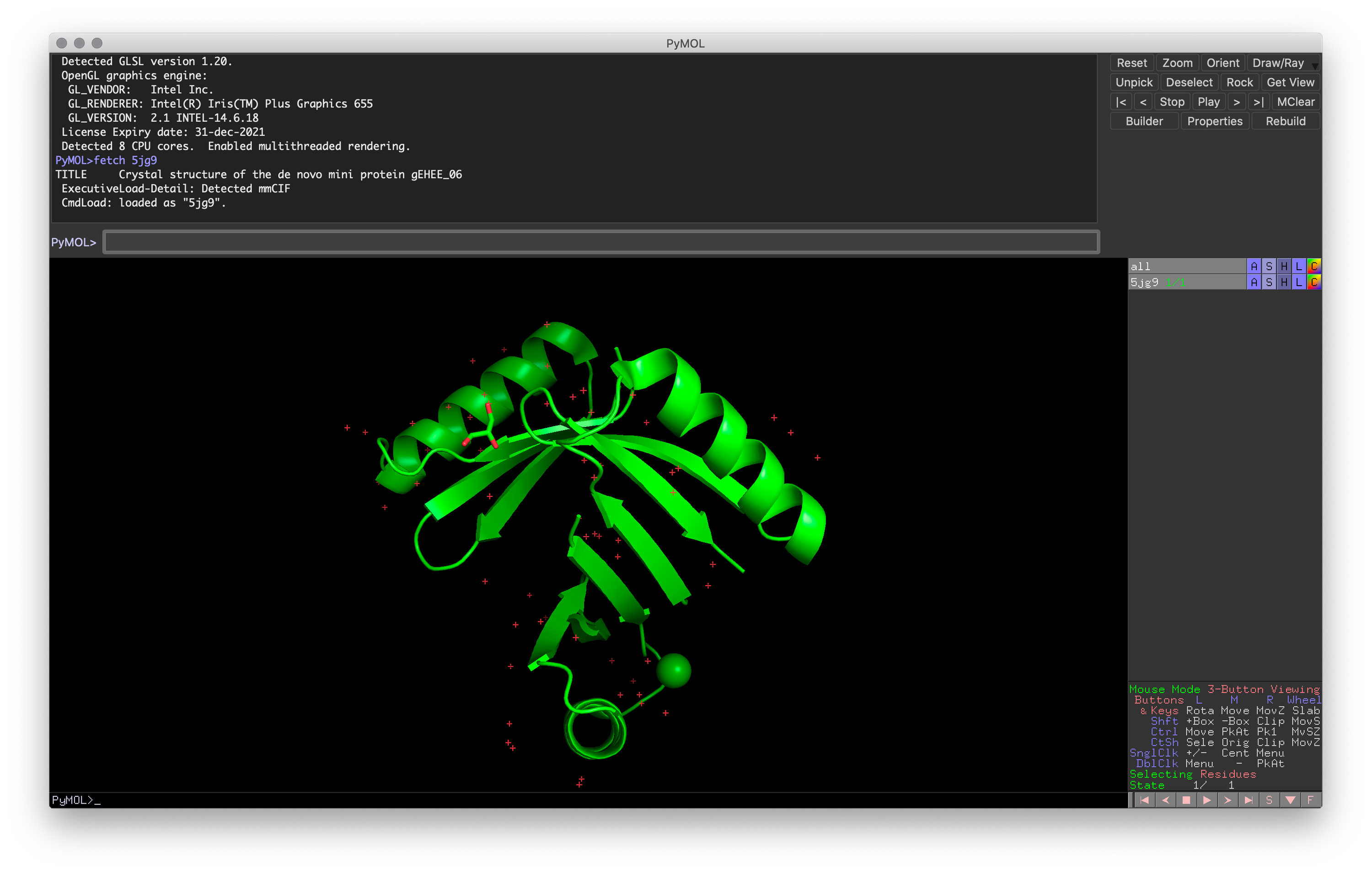The width and height of the screenshot is (1372, 874).
Task: Open the Show menu for all
Action: pyautogui.click(x=1269, y=266)
